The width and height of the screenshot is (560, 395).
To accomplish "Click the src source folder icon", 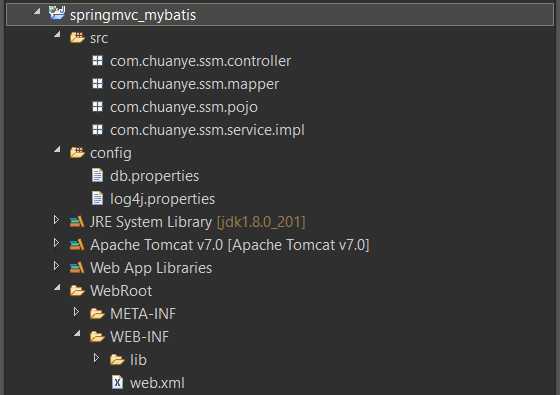I will pos(77,38).
